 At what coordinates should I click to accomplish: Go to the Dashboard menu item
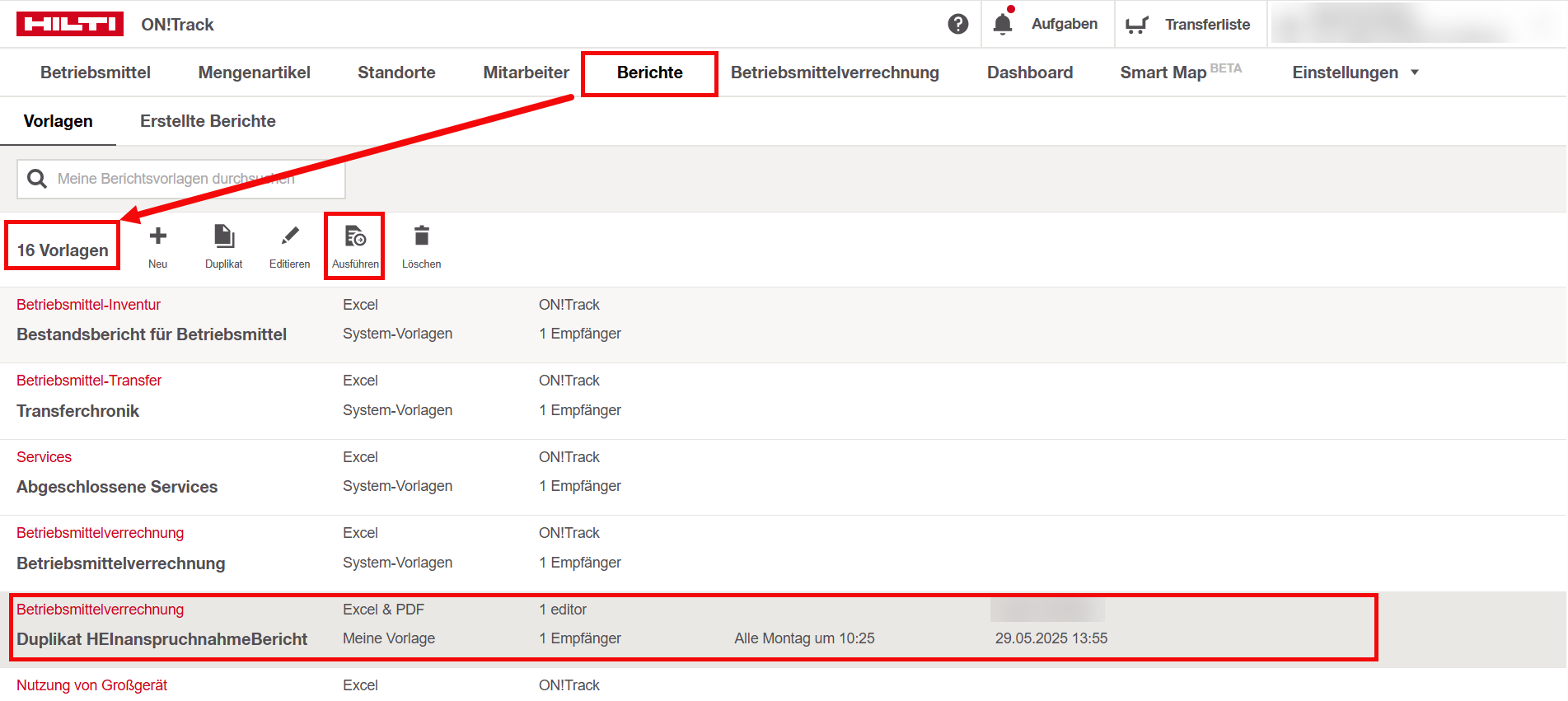coord(1029,72)
